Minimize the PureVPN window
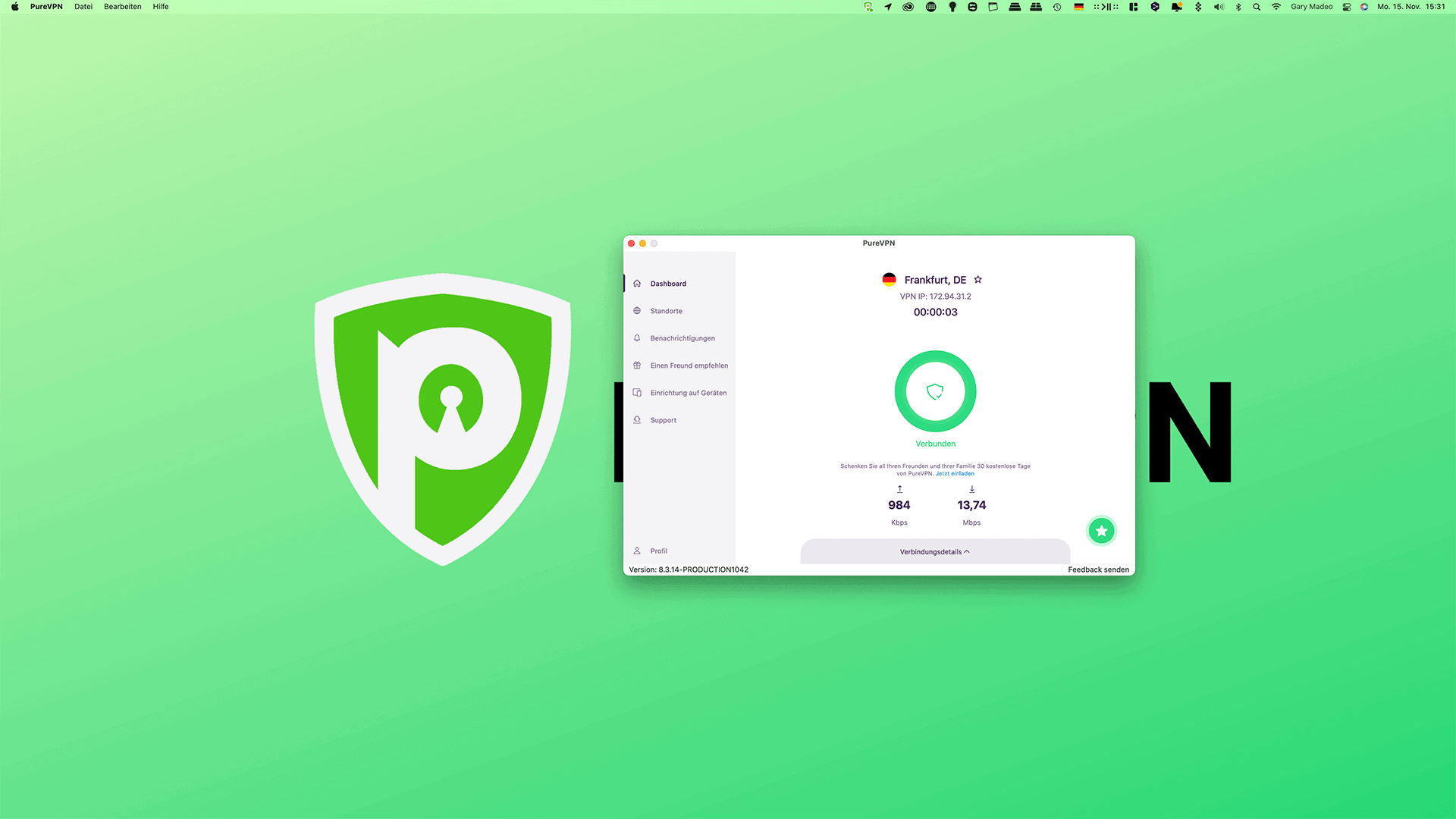 [x=642, y=243]
